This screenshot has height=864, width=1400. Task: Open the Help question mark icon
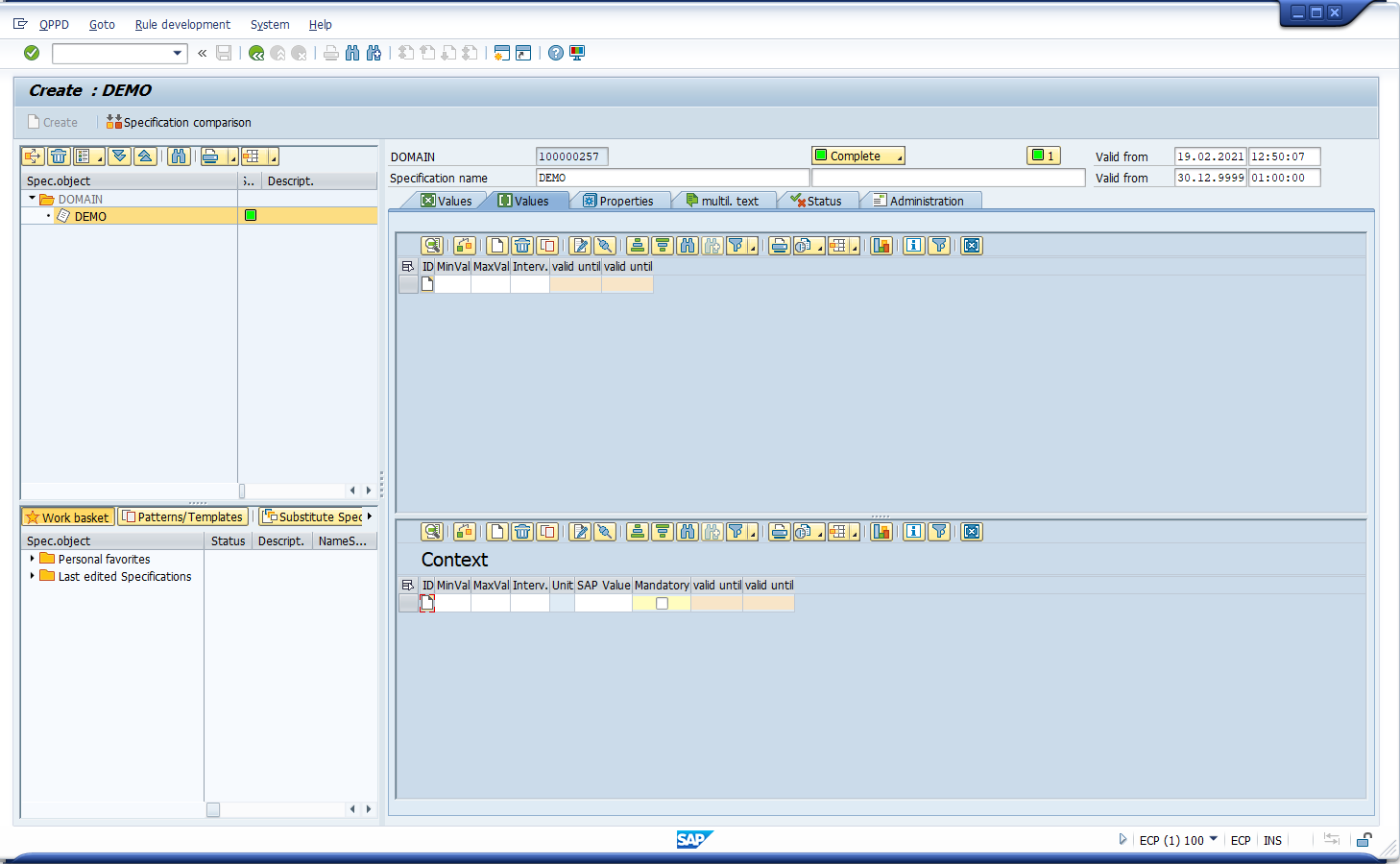click(556, 53)
